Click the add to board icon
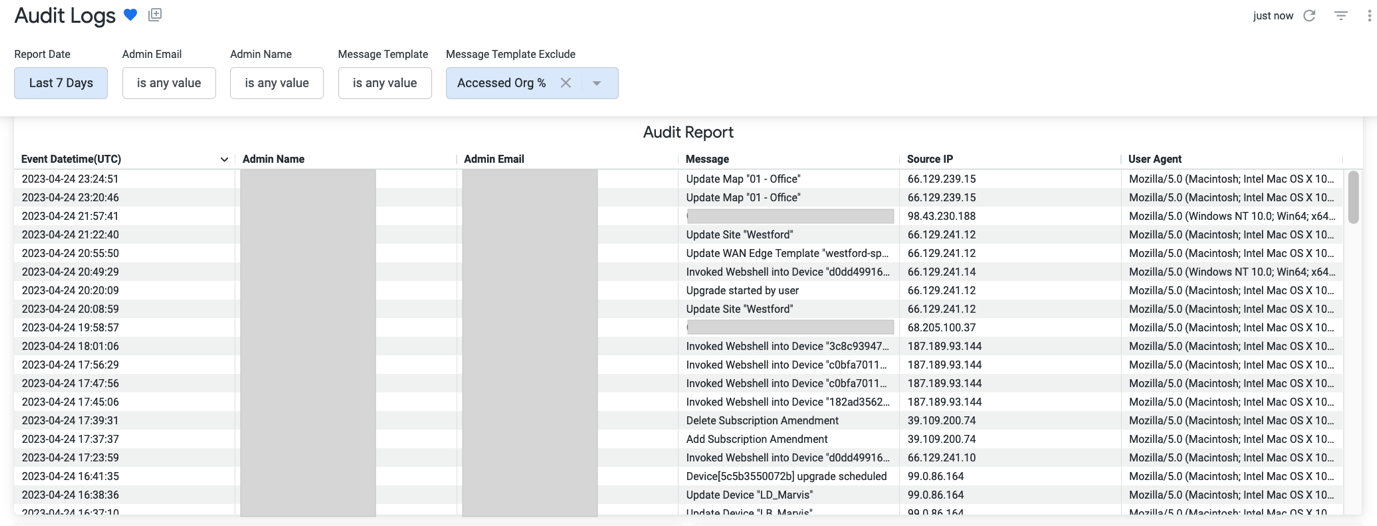1377x526 pixels. pyautogui.click(x=155, y=15)
